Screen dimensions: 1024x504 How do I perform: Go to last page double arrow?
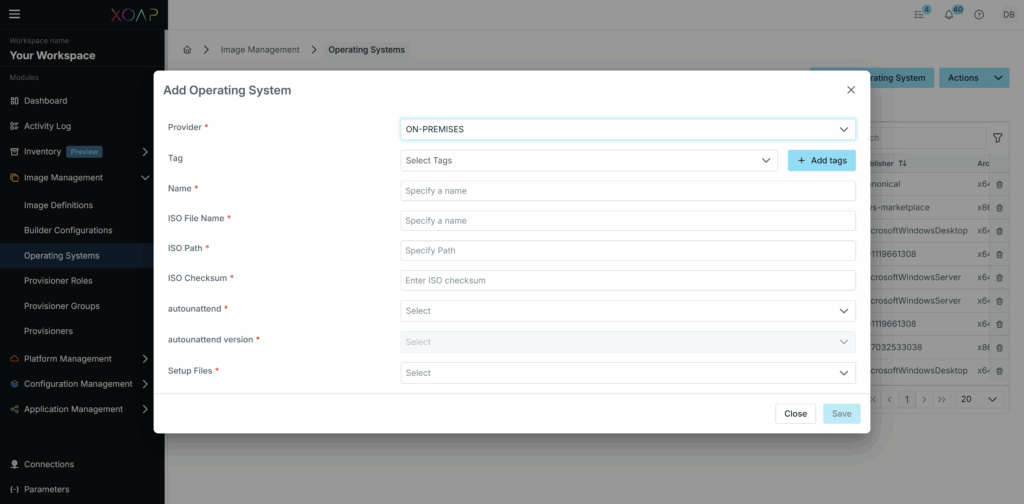[x=941, y=399]
